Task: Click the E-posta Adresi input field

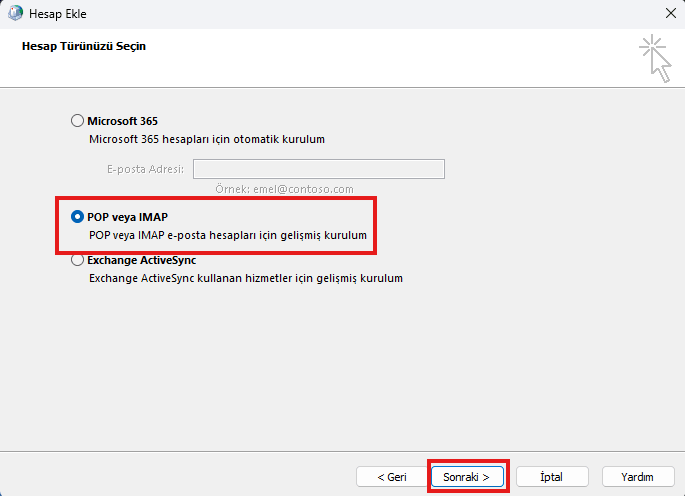Action: coord(319,169)
